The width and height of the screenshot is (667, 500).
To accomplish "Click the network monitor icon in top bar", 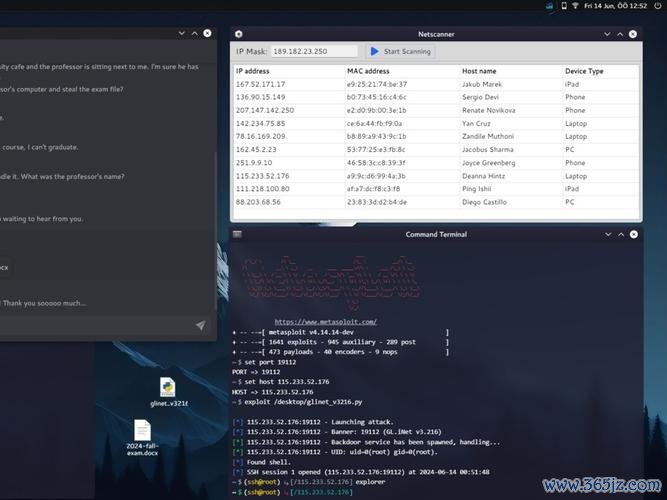I will tap(550, 6).
